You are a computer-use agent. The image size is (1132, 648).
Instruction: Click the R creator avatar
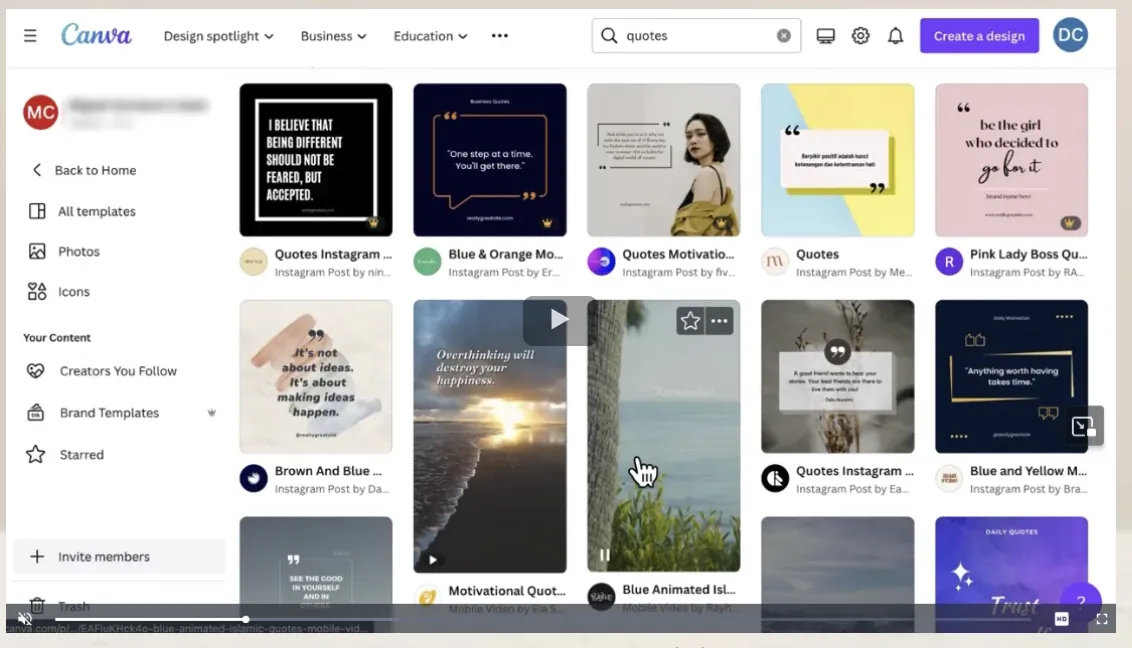point(949,261)
